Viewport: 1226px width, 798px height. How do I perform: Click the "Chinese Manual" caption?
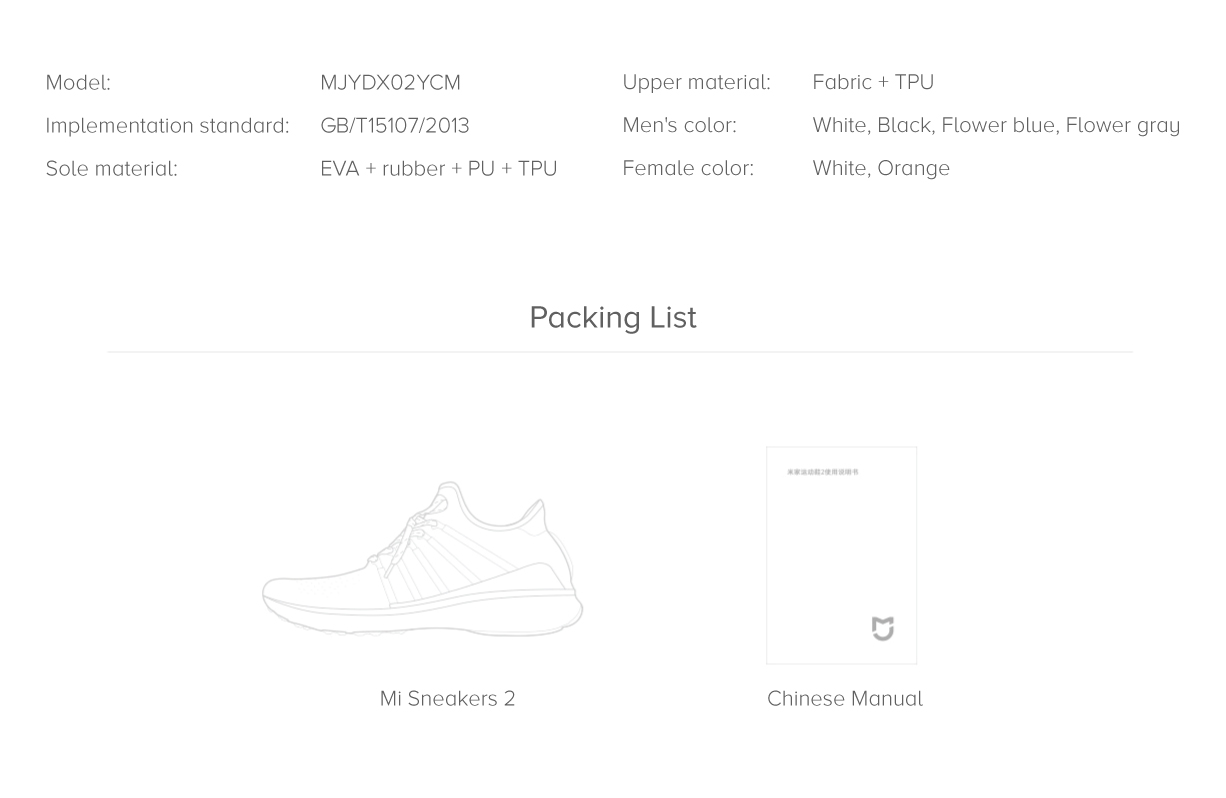pyautogui.click(x=844, y=698)
